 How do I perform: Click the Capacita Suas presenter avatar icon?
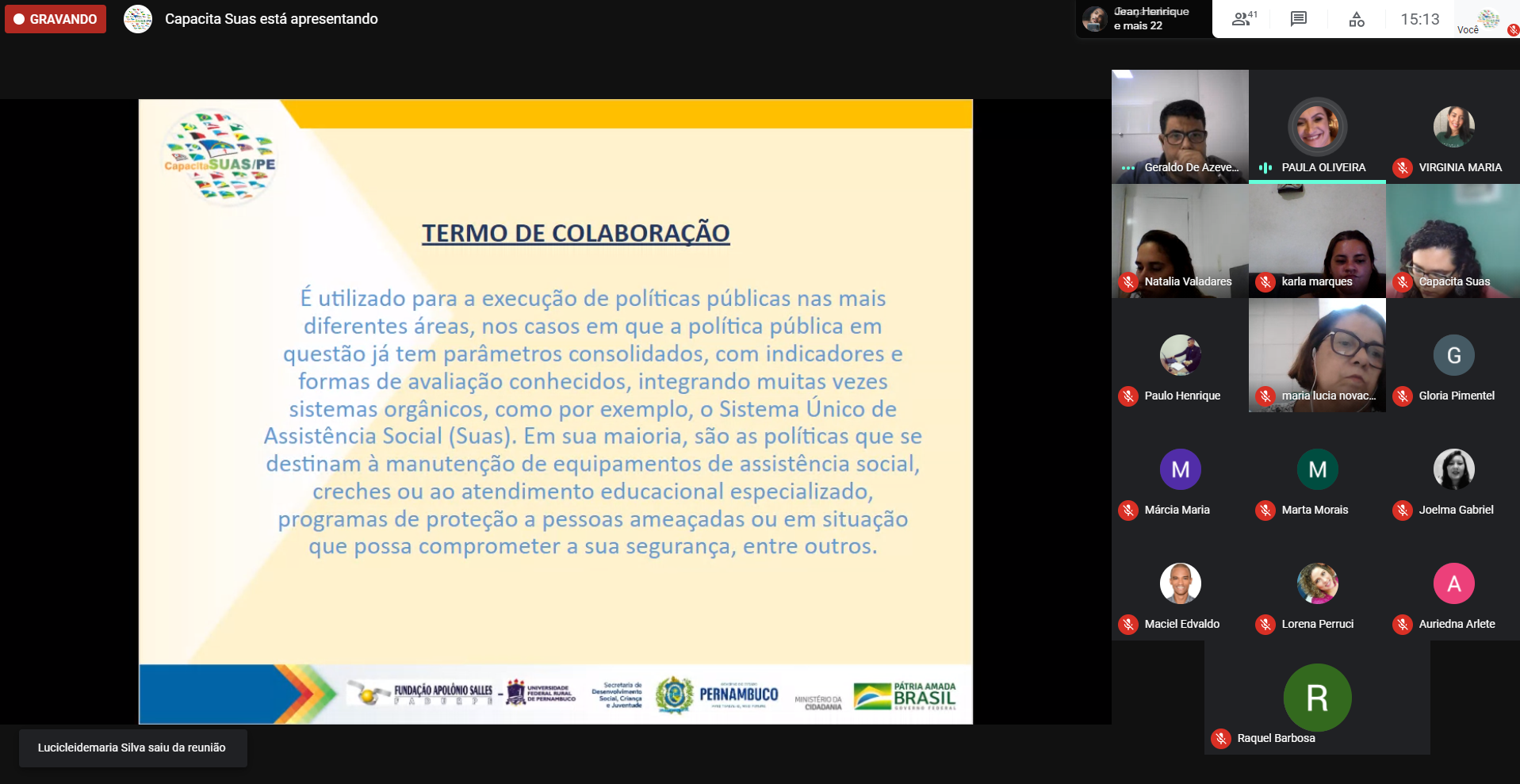click(x=138, y=19)
